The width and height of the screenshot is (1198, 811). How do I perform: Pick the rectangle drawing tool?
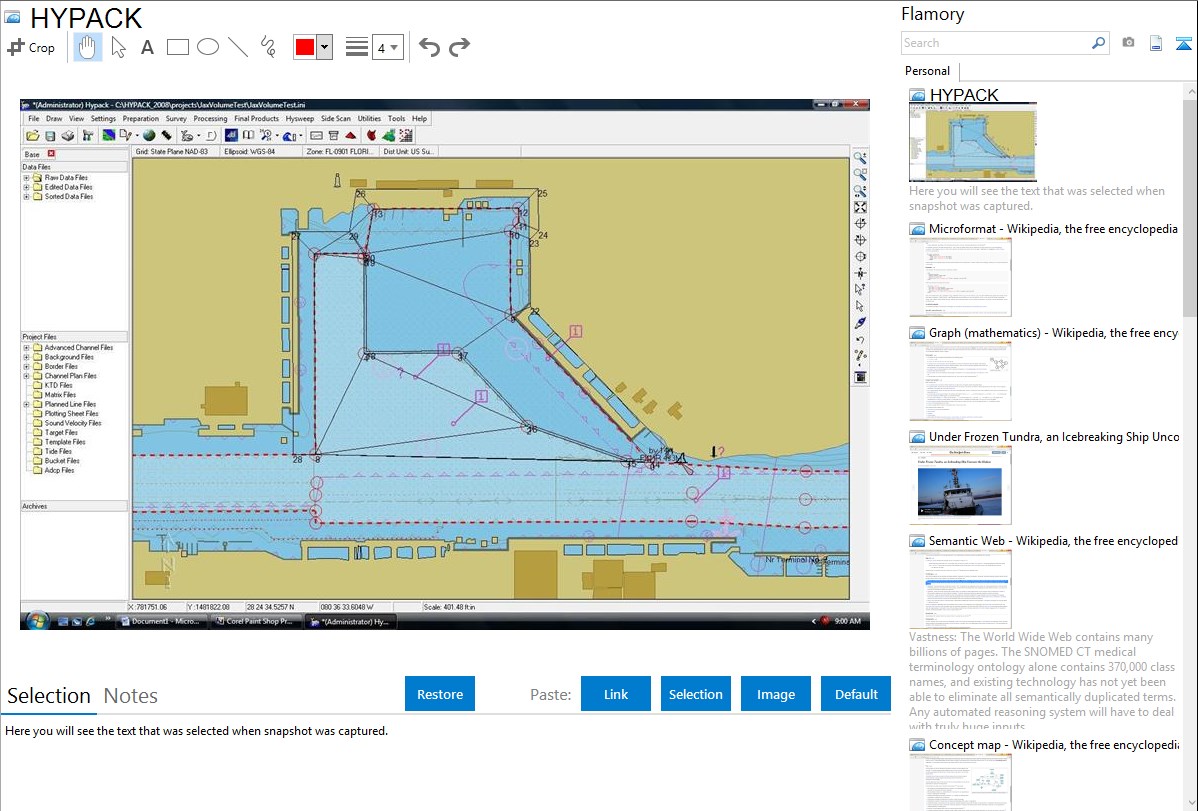tap(177, 47)
